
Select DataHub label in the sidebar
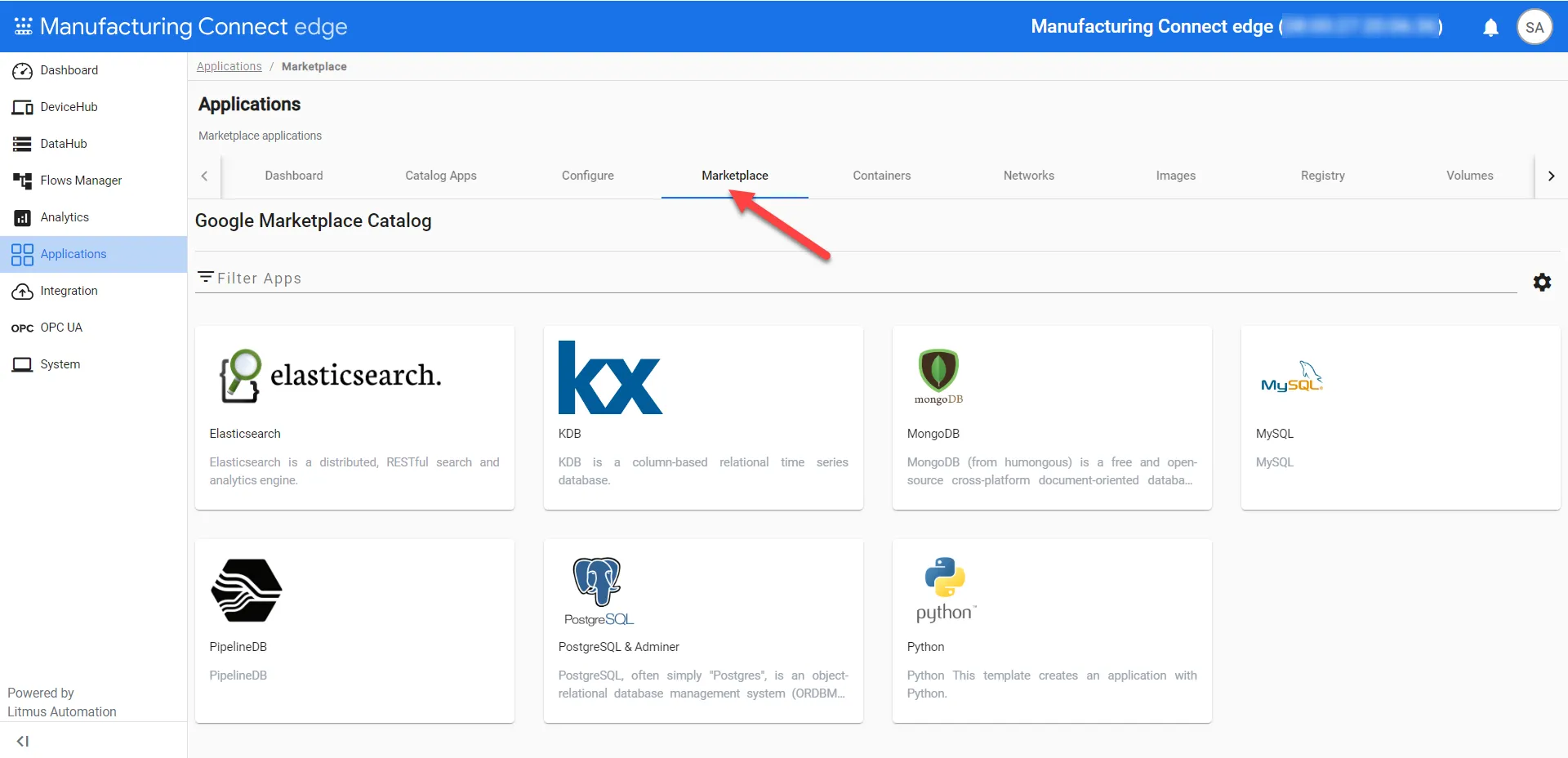(64, 144)
